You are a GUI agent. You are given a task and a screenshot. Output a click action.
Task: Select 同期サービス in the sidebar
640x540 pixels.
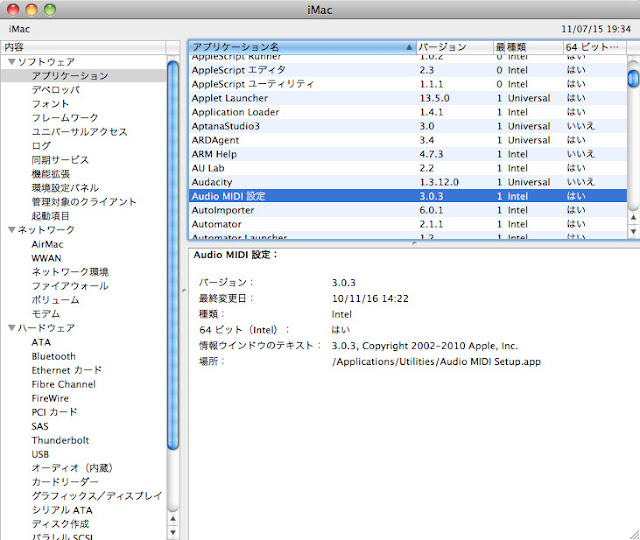click(60, 160)
